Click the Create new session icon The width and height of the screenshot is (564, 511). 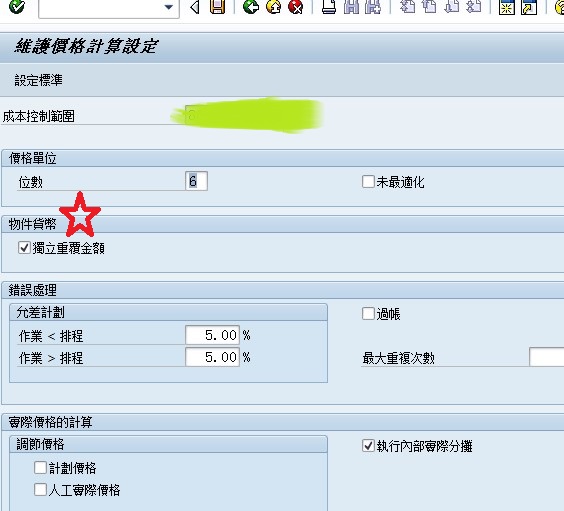(506, 6)
